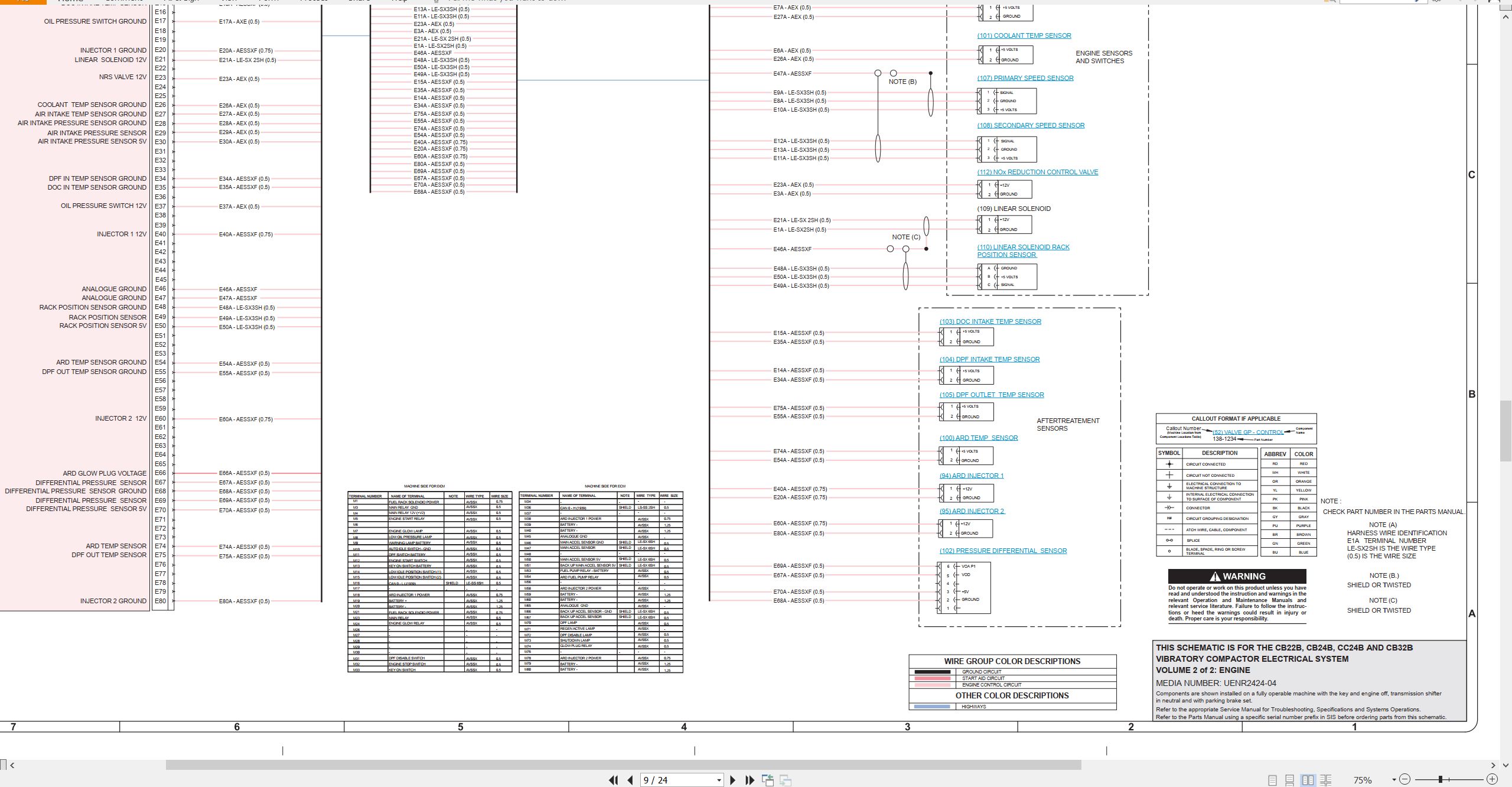The image size is (1512, 787).
Task: Open the (105) DPF OUTLET TEMP SENSOR link
Action: (992, 395)
